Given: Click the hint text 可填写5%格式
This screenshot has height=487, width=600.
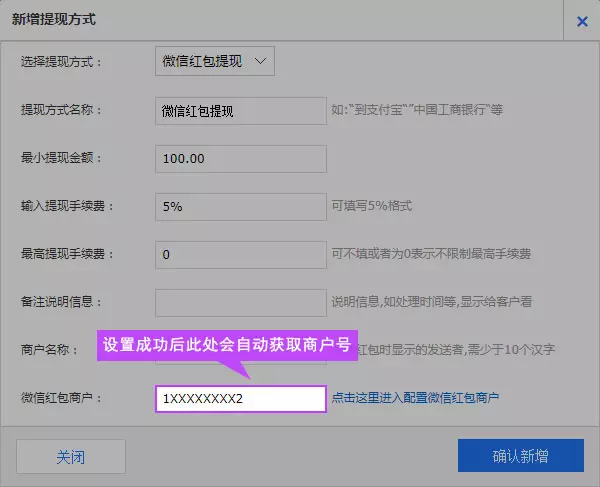Looking at the screenshot, I should pyautogui.click(x=372, y=206).
